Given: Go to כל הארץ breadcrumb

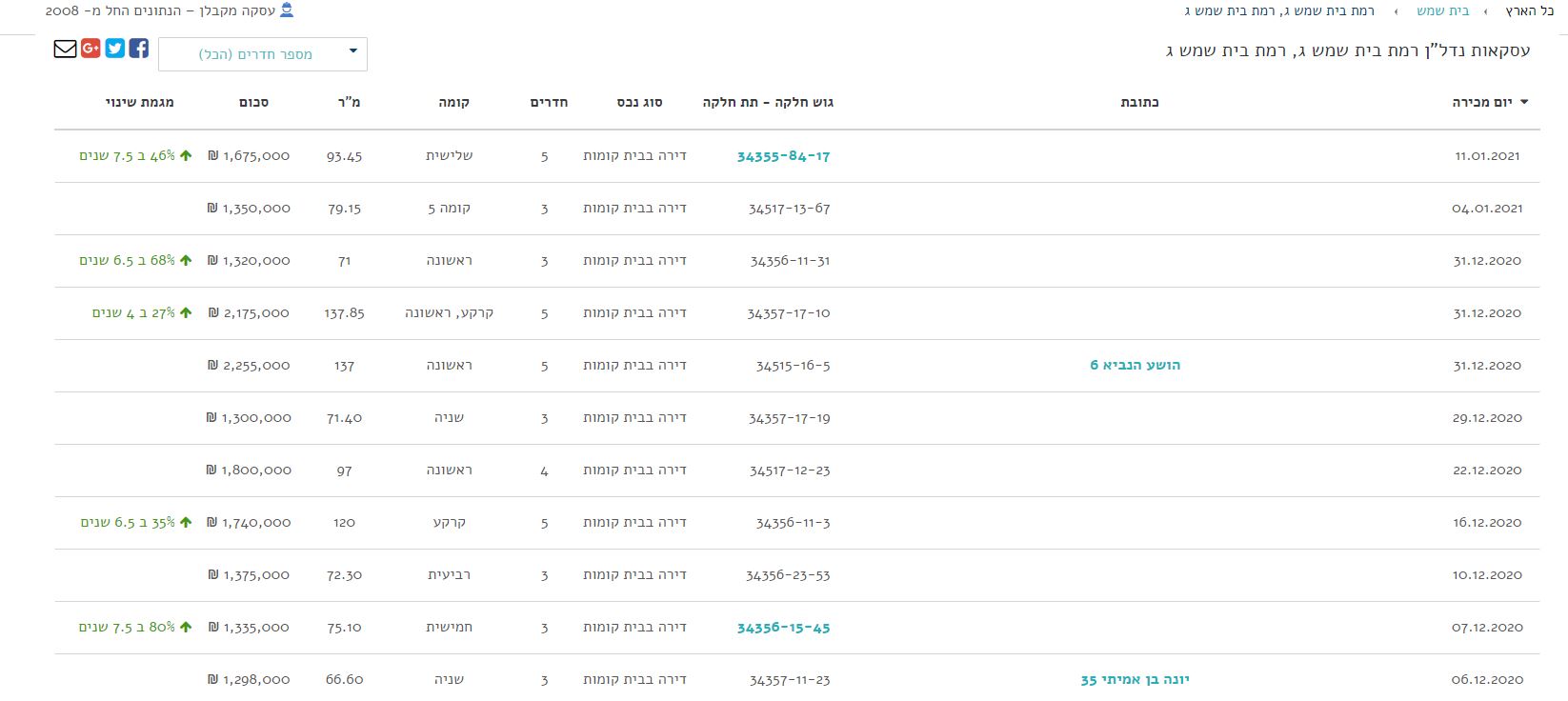Looking at the screenshot, I should click(1529, 10).
